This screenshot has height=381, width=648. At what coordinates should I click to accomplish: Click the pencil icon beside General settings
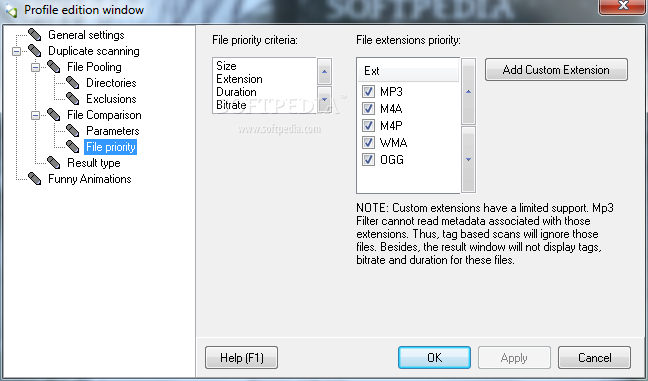(34, 35)
